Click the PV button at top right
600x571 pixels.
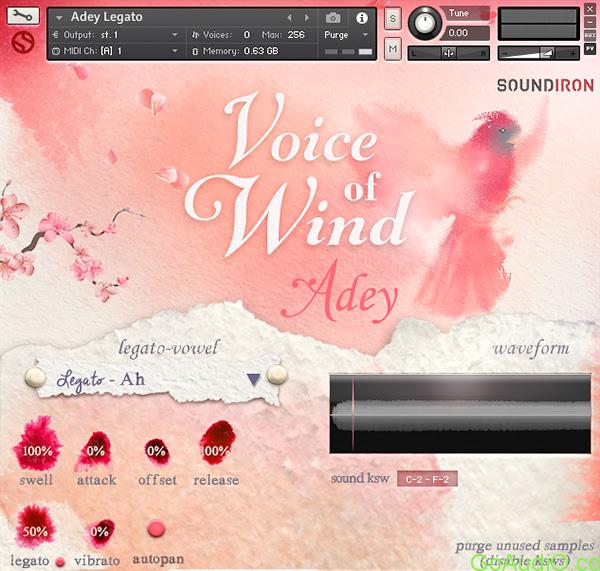pos(590,49)
